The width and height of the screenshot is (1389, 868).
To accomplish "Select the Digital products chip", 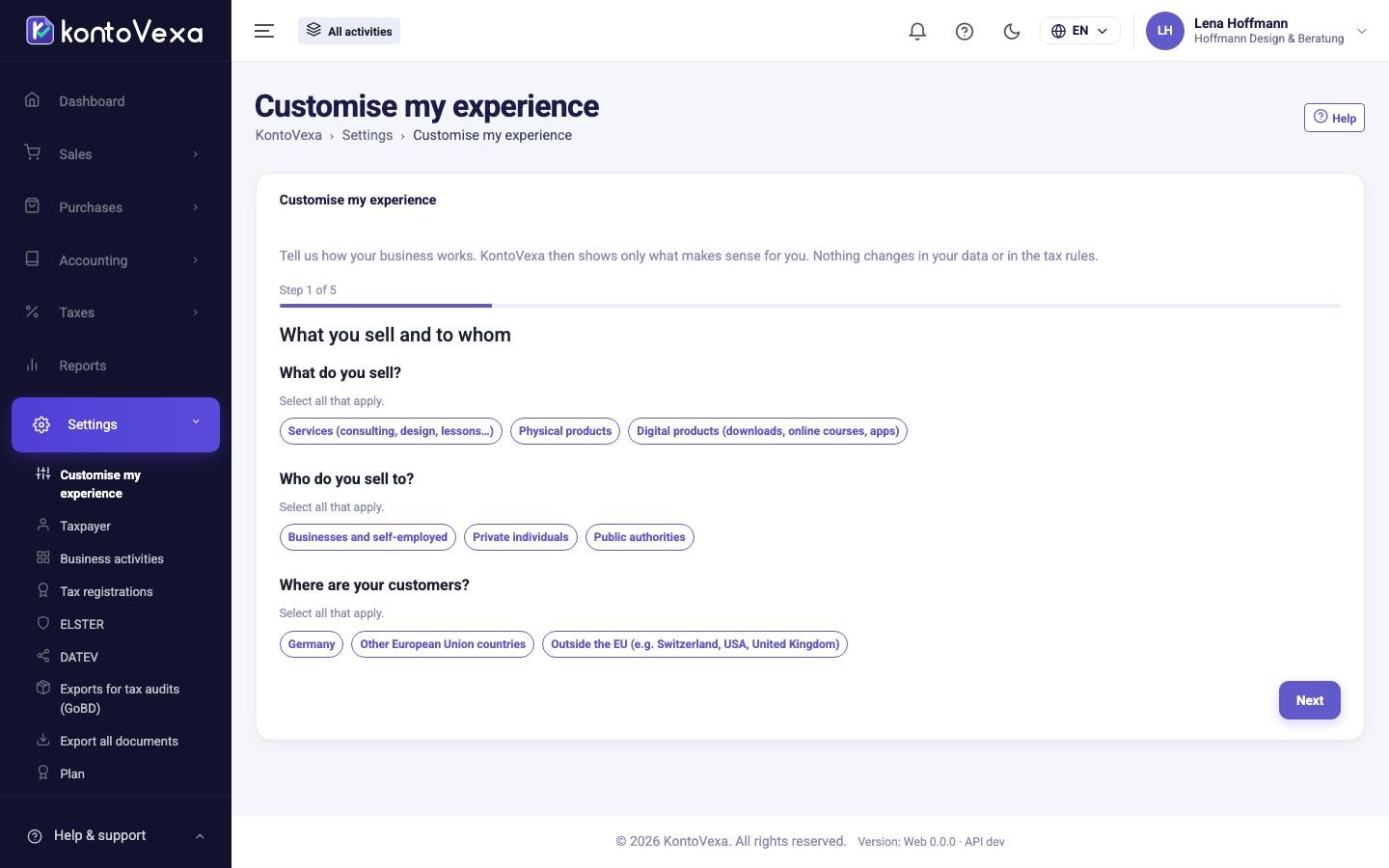I will point(768,431).
